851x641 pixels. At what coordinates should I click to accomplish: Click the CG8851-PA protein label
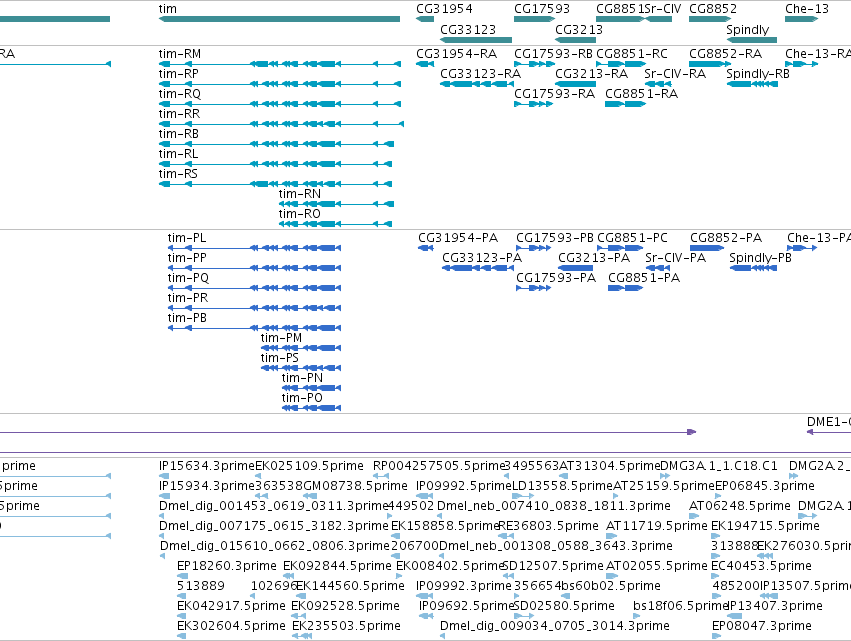click(644, 278)
